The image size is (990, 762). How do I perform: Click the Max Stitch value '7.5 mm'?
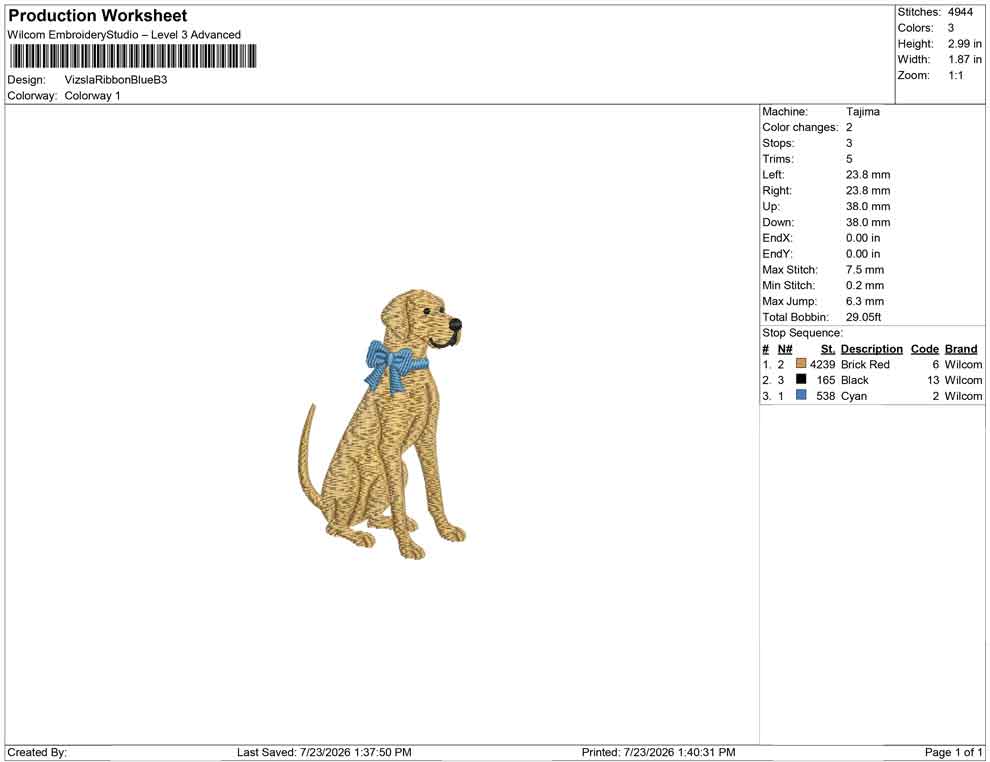tap(865, 270)
